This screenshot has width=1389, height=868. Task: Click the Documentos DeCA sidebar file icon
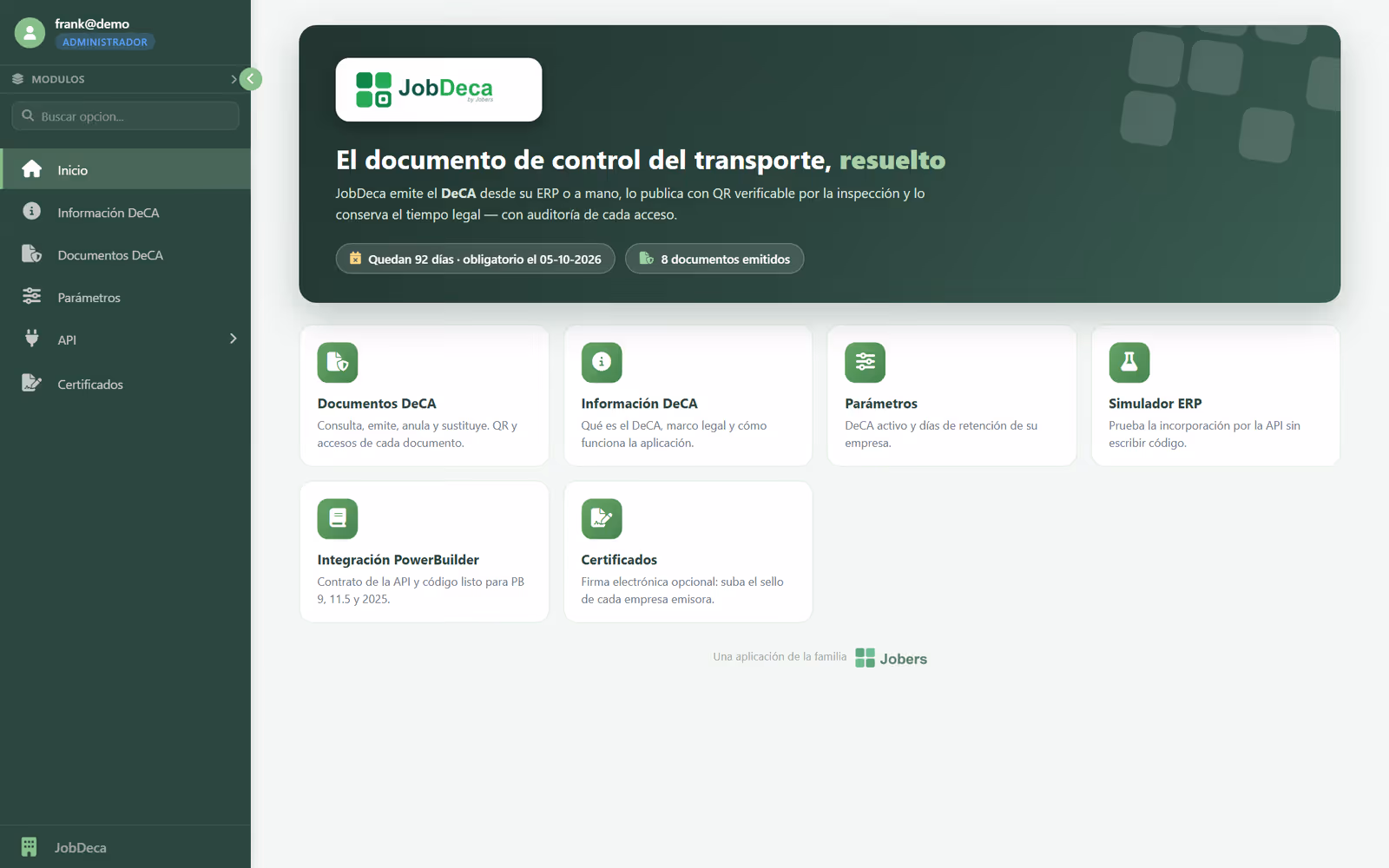point(32,253)
